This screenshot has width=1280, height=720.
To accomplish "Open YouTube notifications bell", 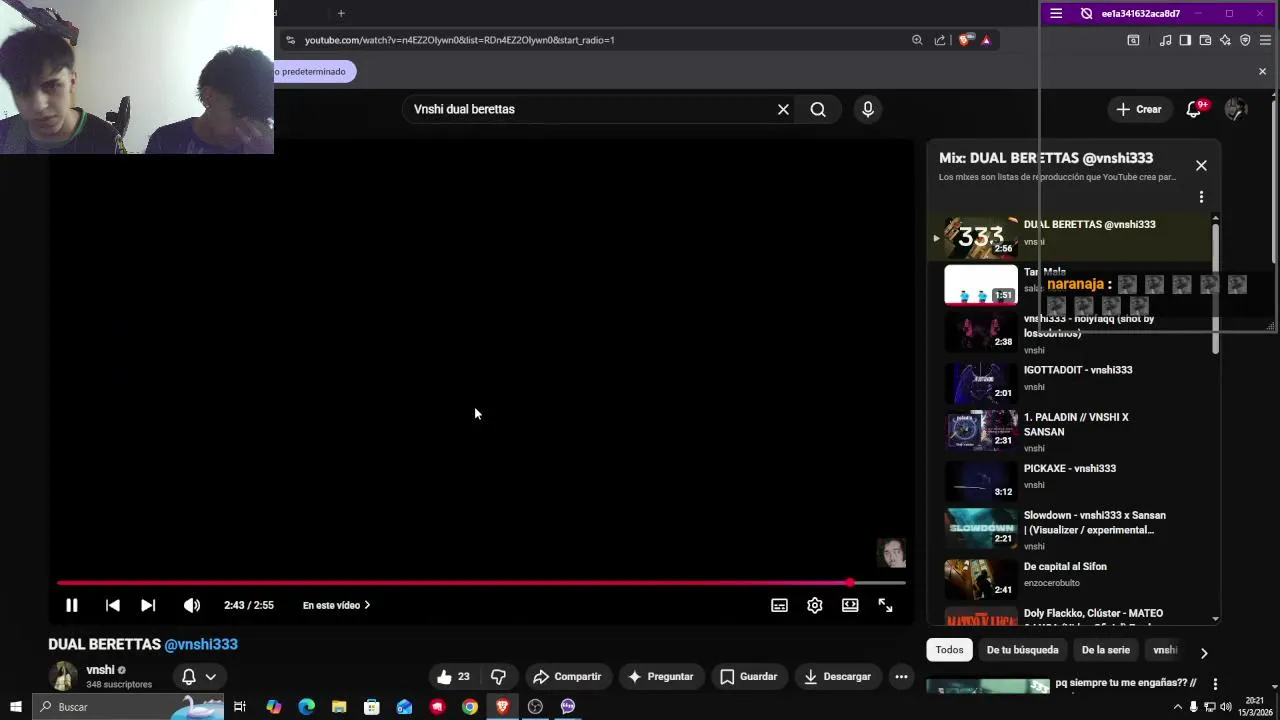I will (1194, 109).
